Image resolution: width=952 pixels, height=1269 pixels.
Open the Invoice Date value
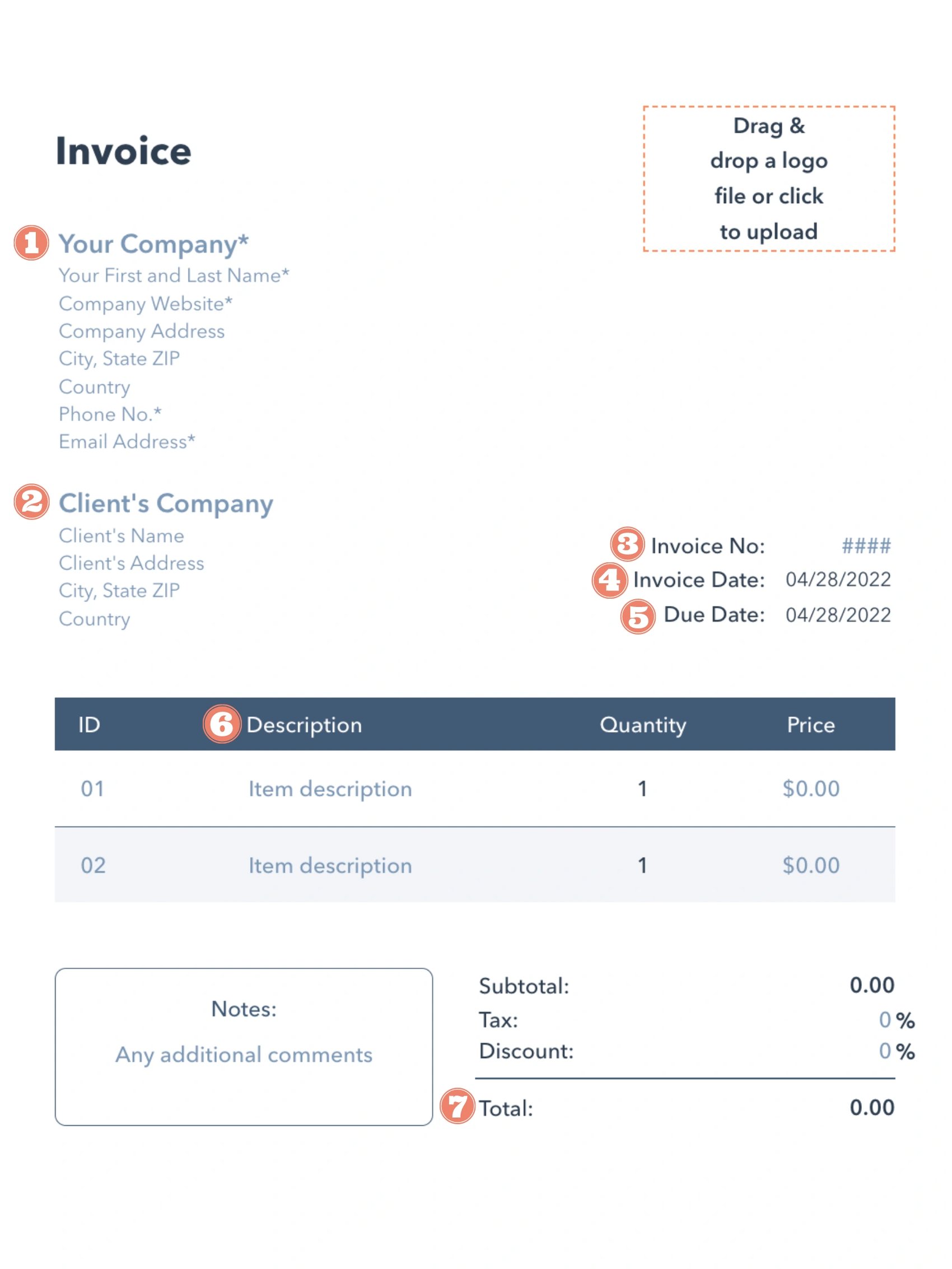coord(838,580)
